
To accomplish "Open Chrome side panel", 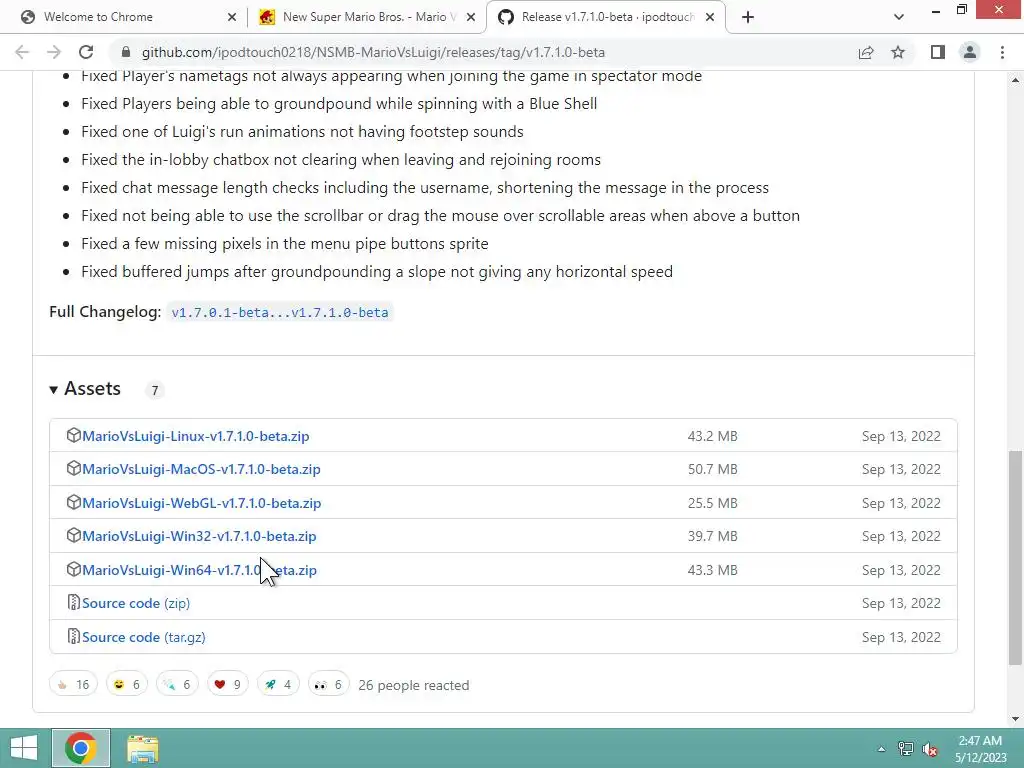I will pos(938,52).
